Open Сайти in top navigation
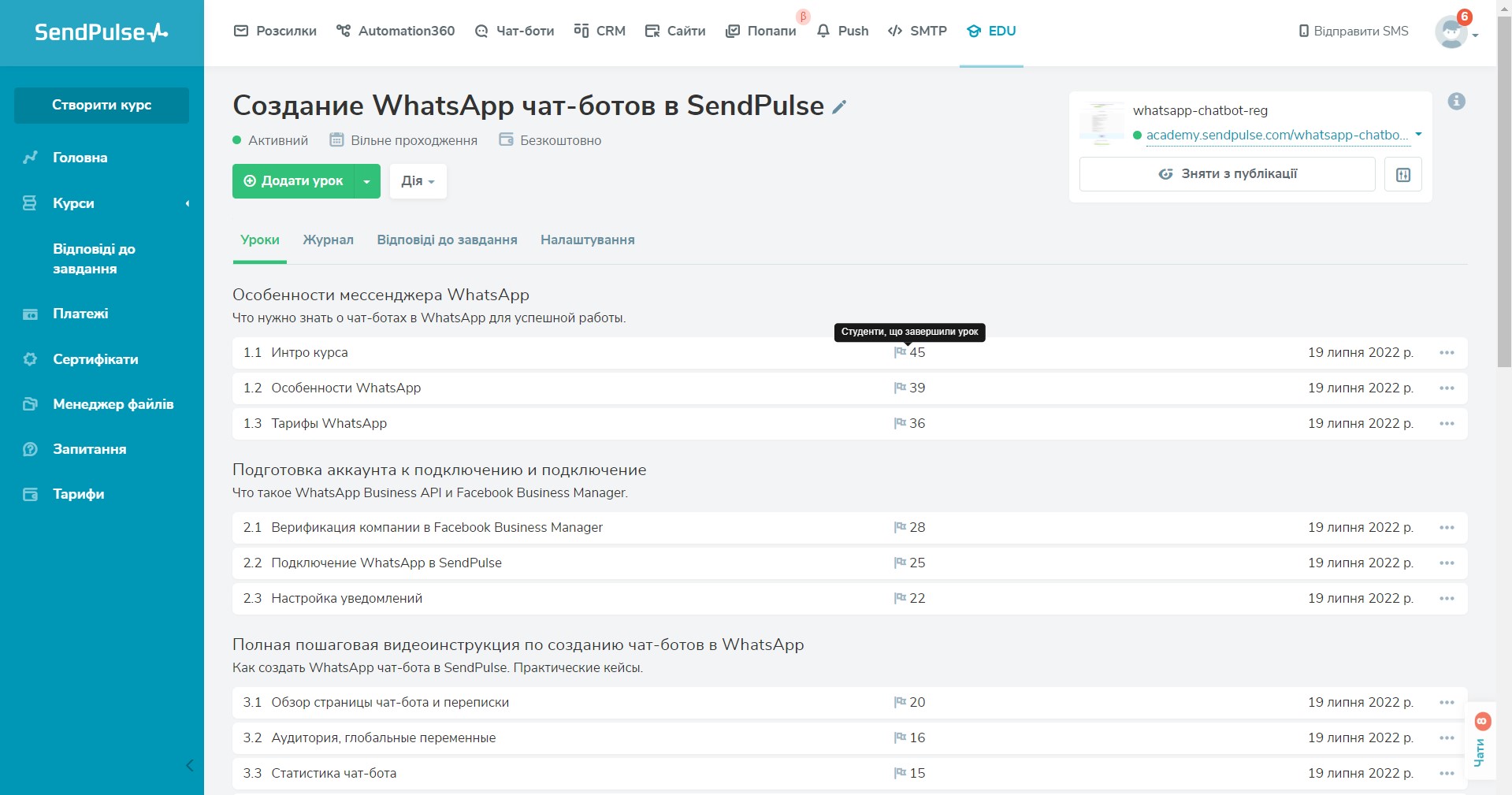 coord(675,31)
